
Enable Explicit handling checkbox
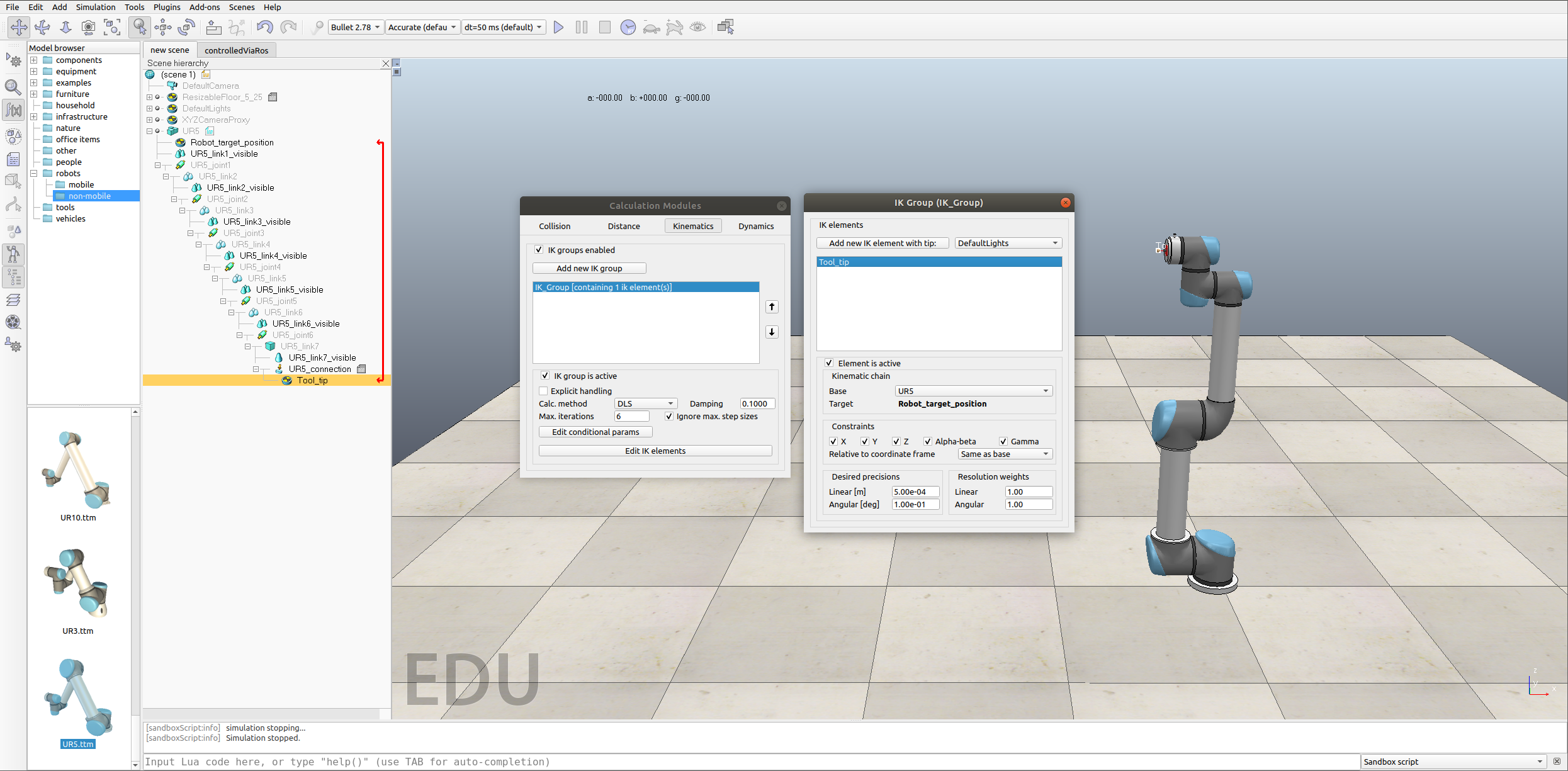tap(544, 391)
